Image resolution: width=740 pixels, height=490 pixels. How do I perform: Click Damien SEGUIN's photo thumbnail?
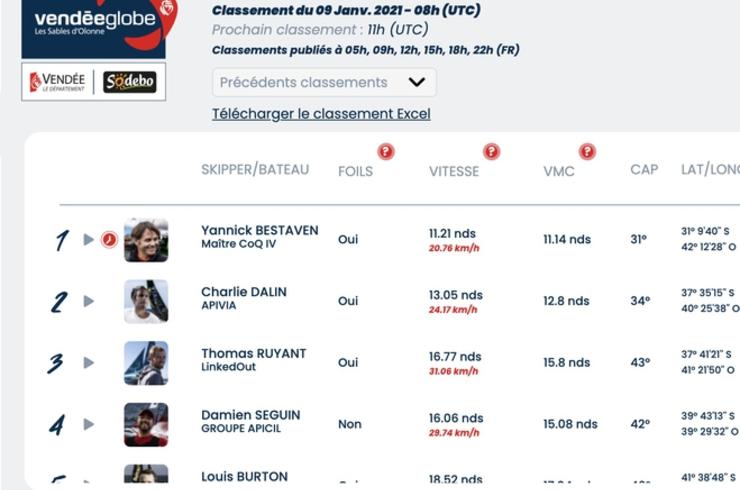point(146,424)
